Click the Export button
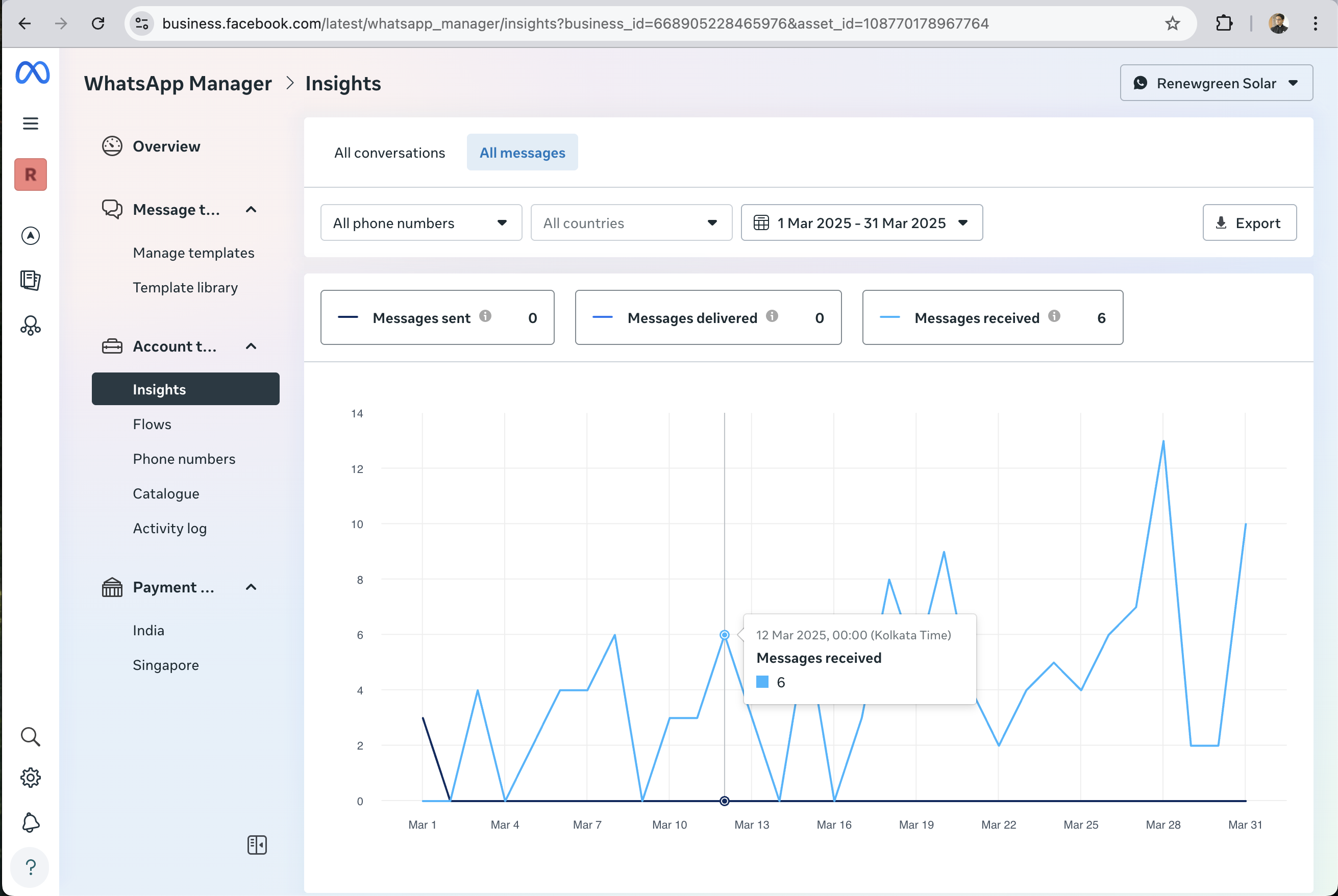This screenshot has height=896, width=1338. tap(1249, 223)
